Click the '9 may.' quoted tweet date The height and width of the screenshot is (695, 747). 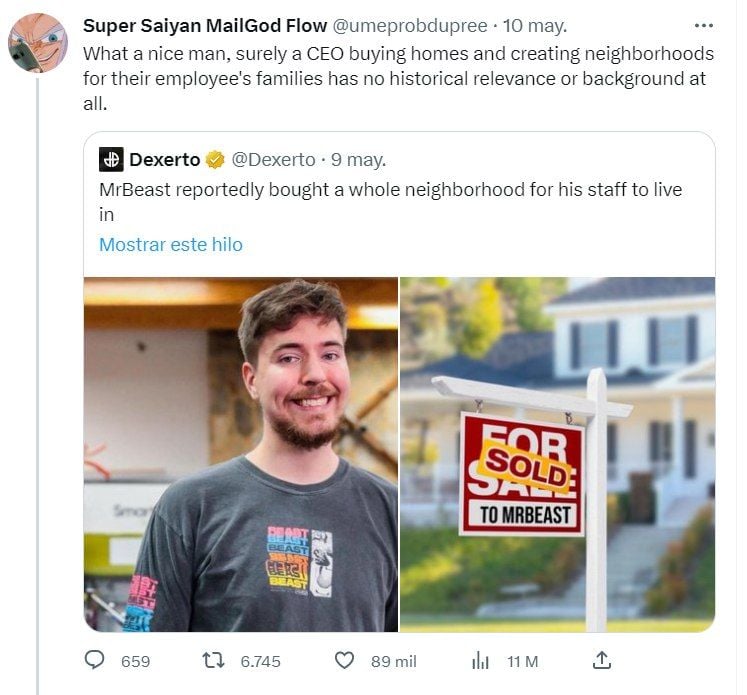click(x=358, y=159)
